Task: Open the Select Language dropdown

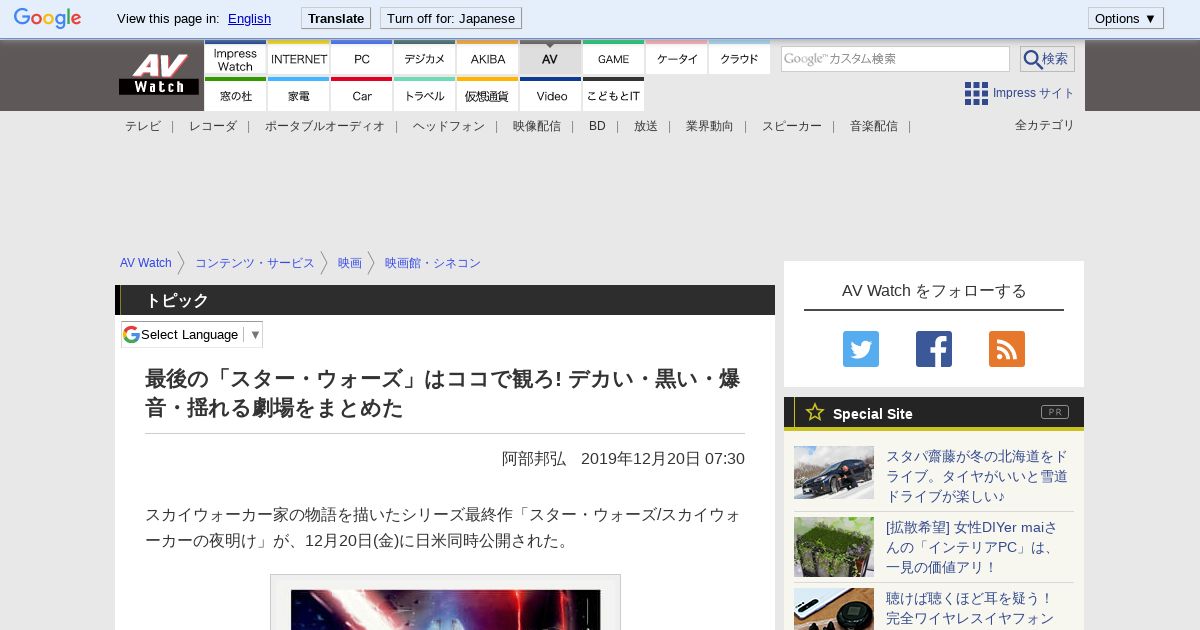Action: coord(192,334)
